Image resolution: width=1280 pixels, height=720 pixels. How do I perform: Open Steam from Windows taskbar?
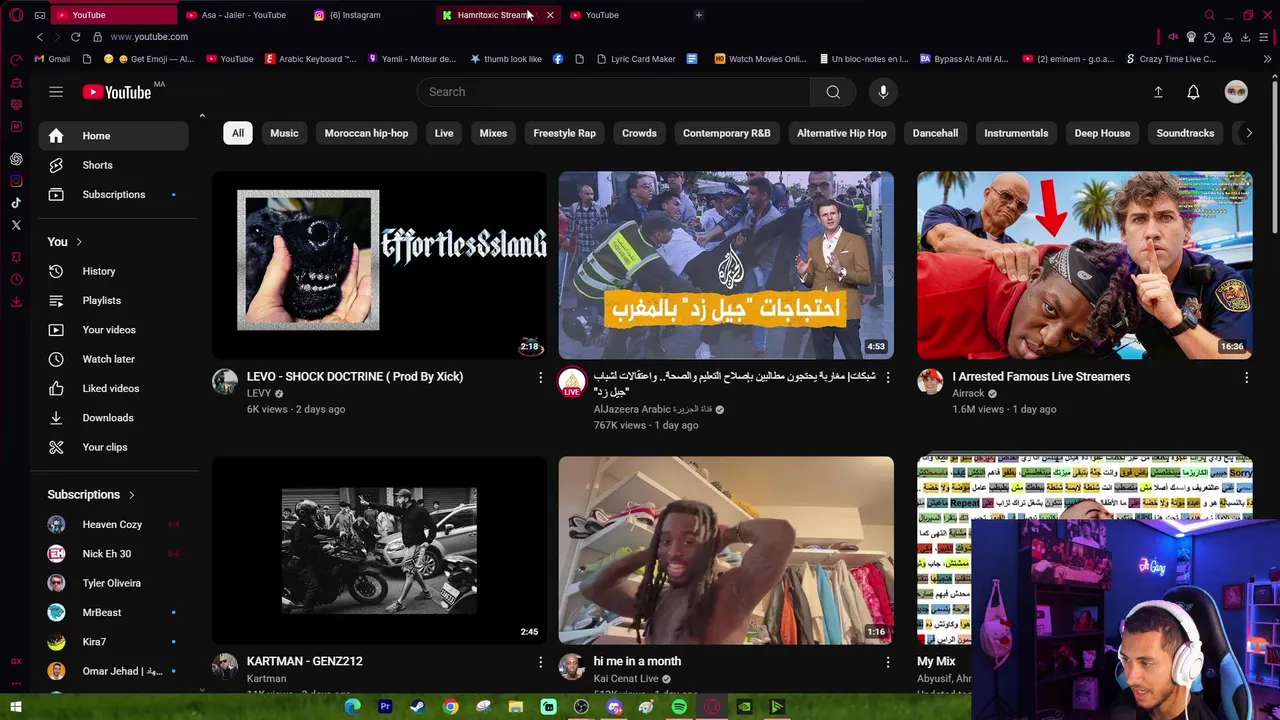[418, 707]
